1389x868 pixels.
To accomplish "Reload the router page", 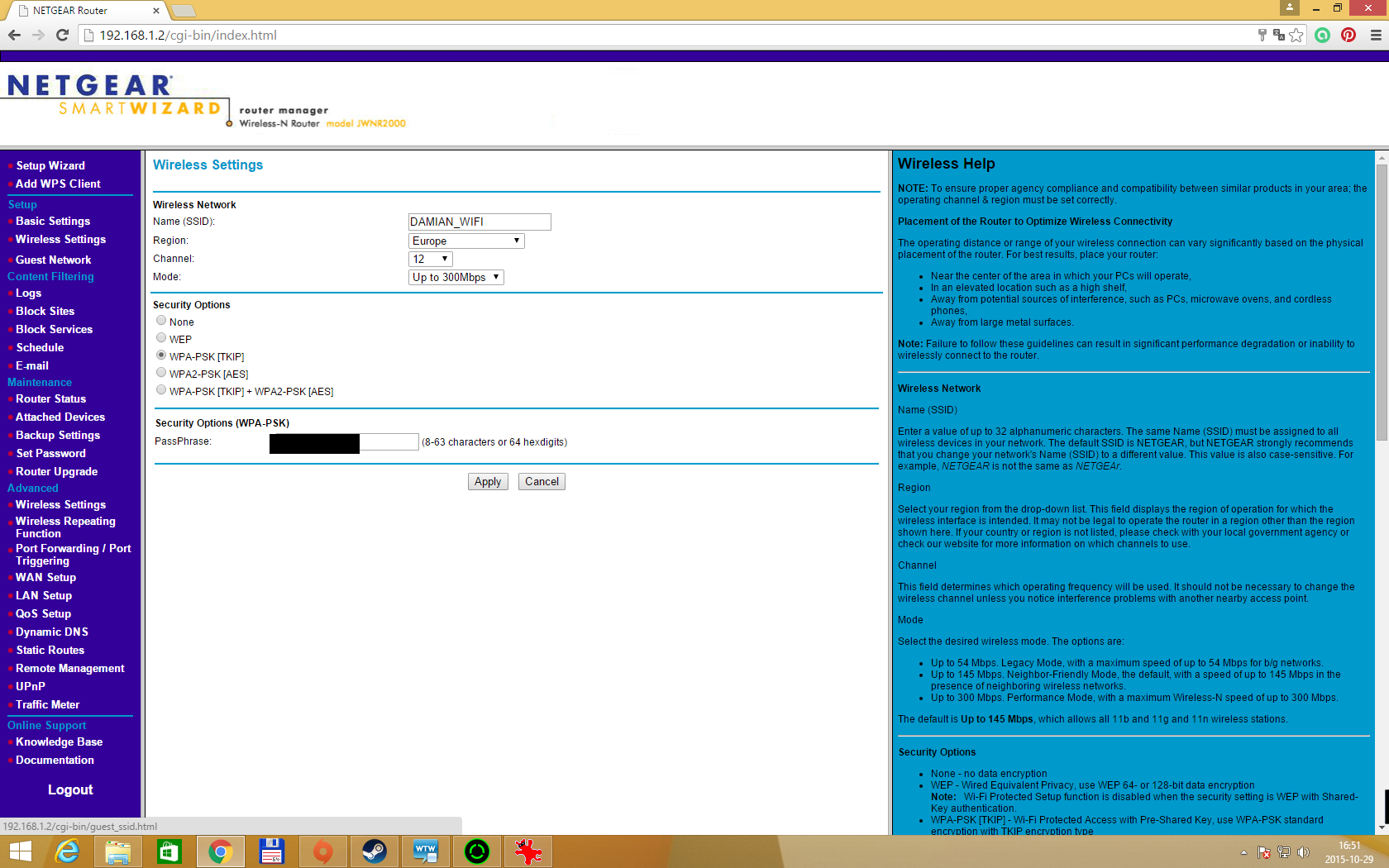I will pyautogui.click(x=62, y=35).
